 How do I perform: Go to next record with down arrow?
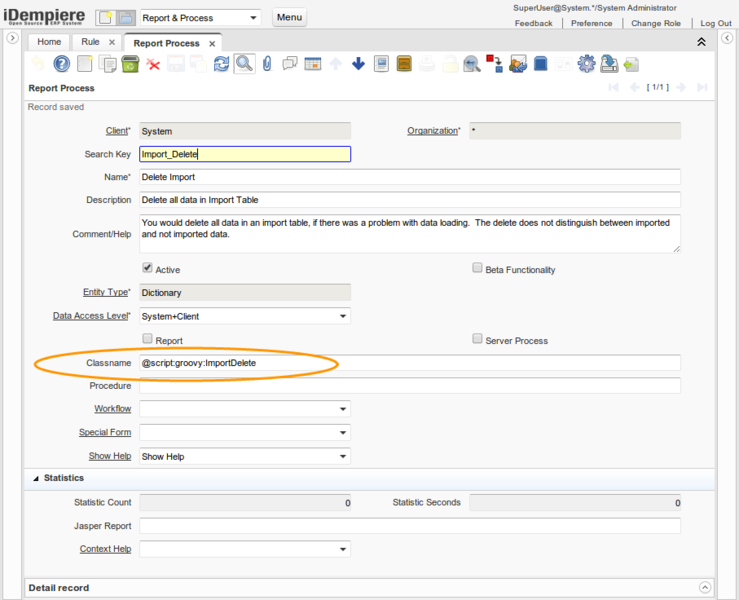pyautogui.click(x=358, y=64)
